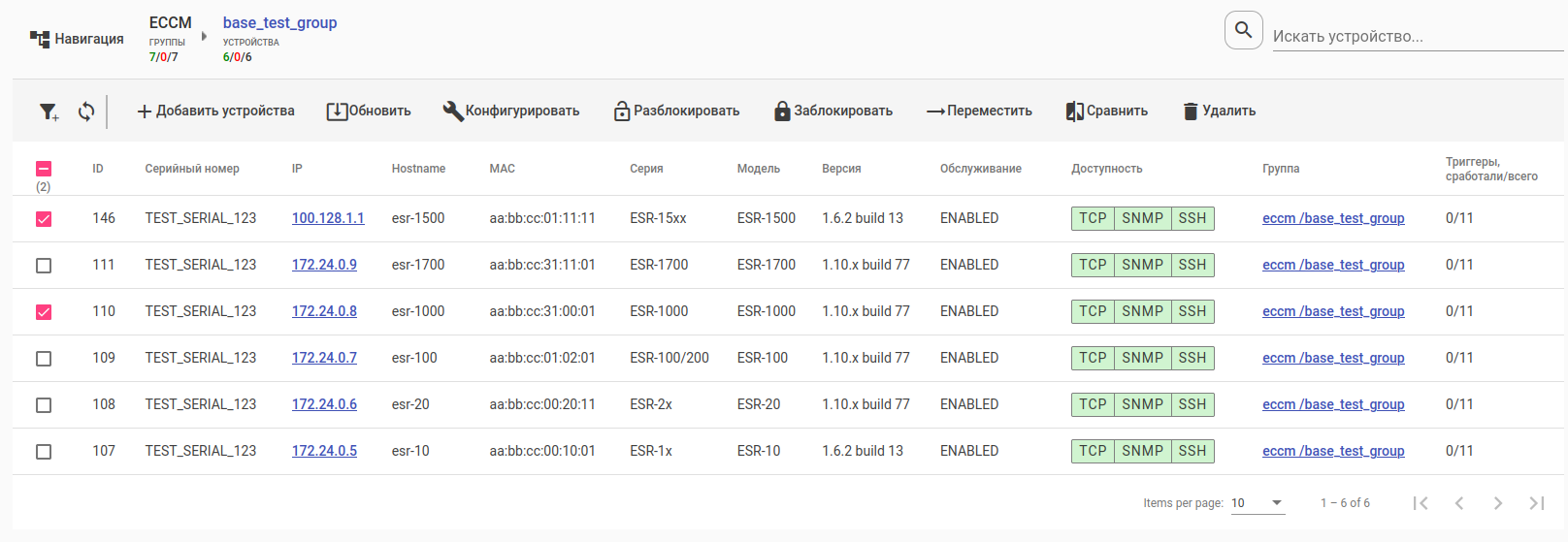Image resolution: width=1568 pixels, height=542 pixels.
Task: Click the search magnifier icon
Action: tap(1243, 31)
